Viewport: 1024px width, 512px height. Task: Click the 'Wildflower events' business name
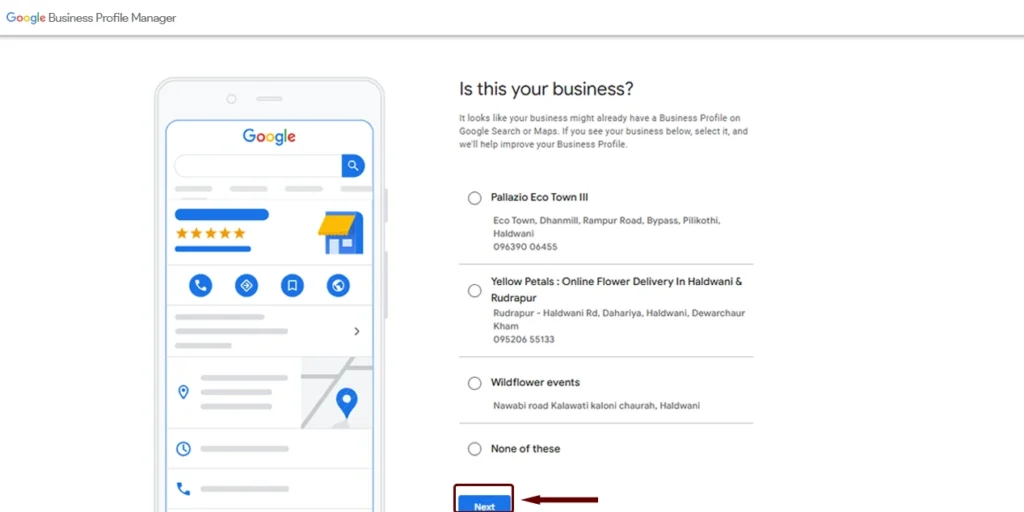pos(535,383)
